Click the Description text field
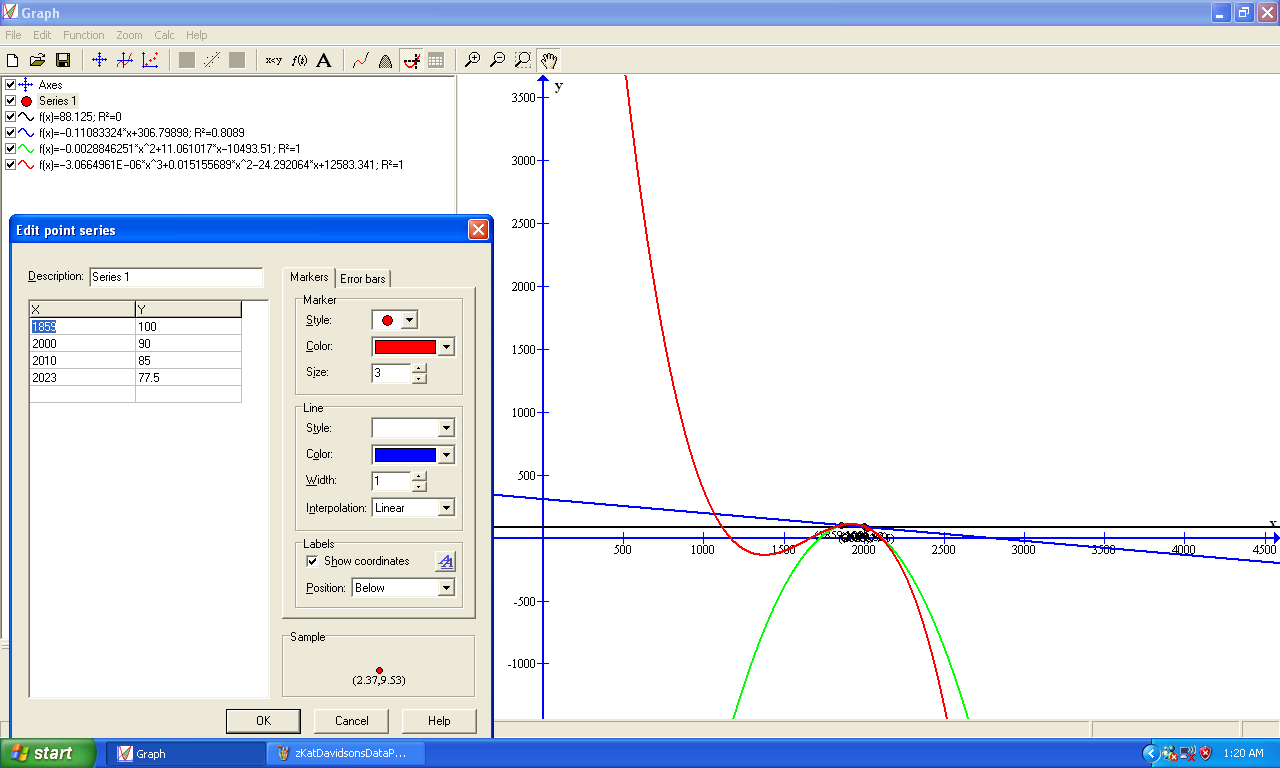The width and height of the screenshot is (1280, 768). click(x=176, y=277)
